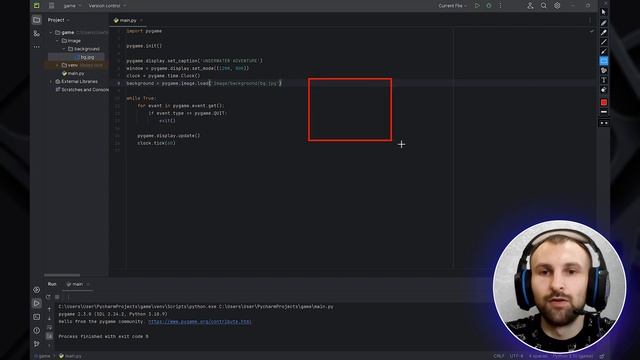Open the red color swatch picker
This screenshot has height=360, width=640.
point(604,102)
